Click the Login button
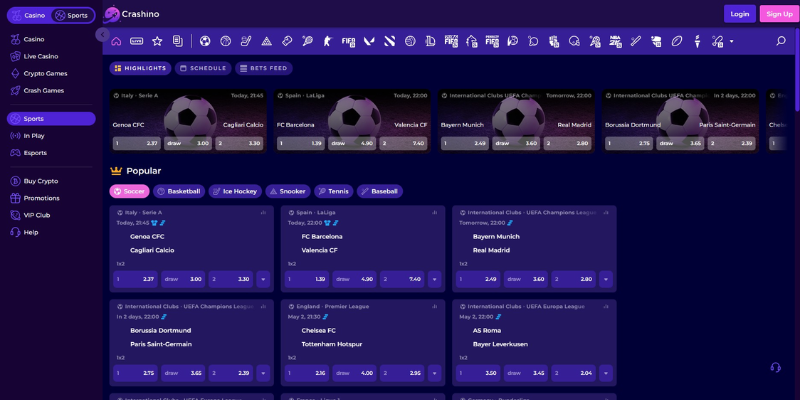This screenshot has width=800, height=400. (x=740, y=14)
